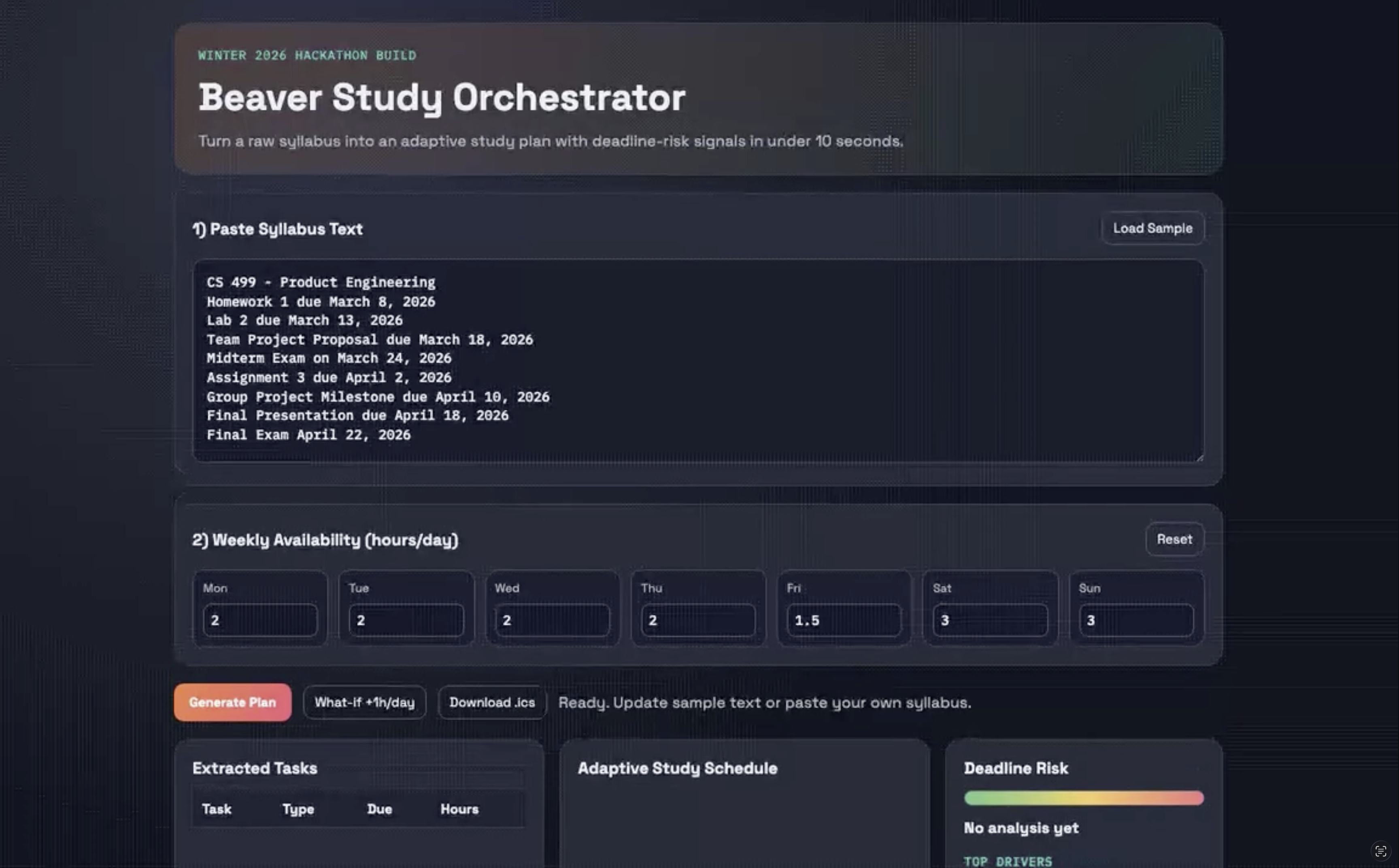Image resolution: width=1399 pixels, height=868 pixels.
Task: Download the .ics calendar file
Action: tap(492, 702)
